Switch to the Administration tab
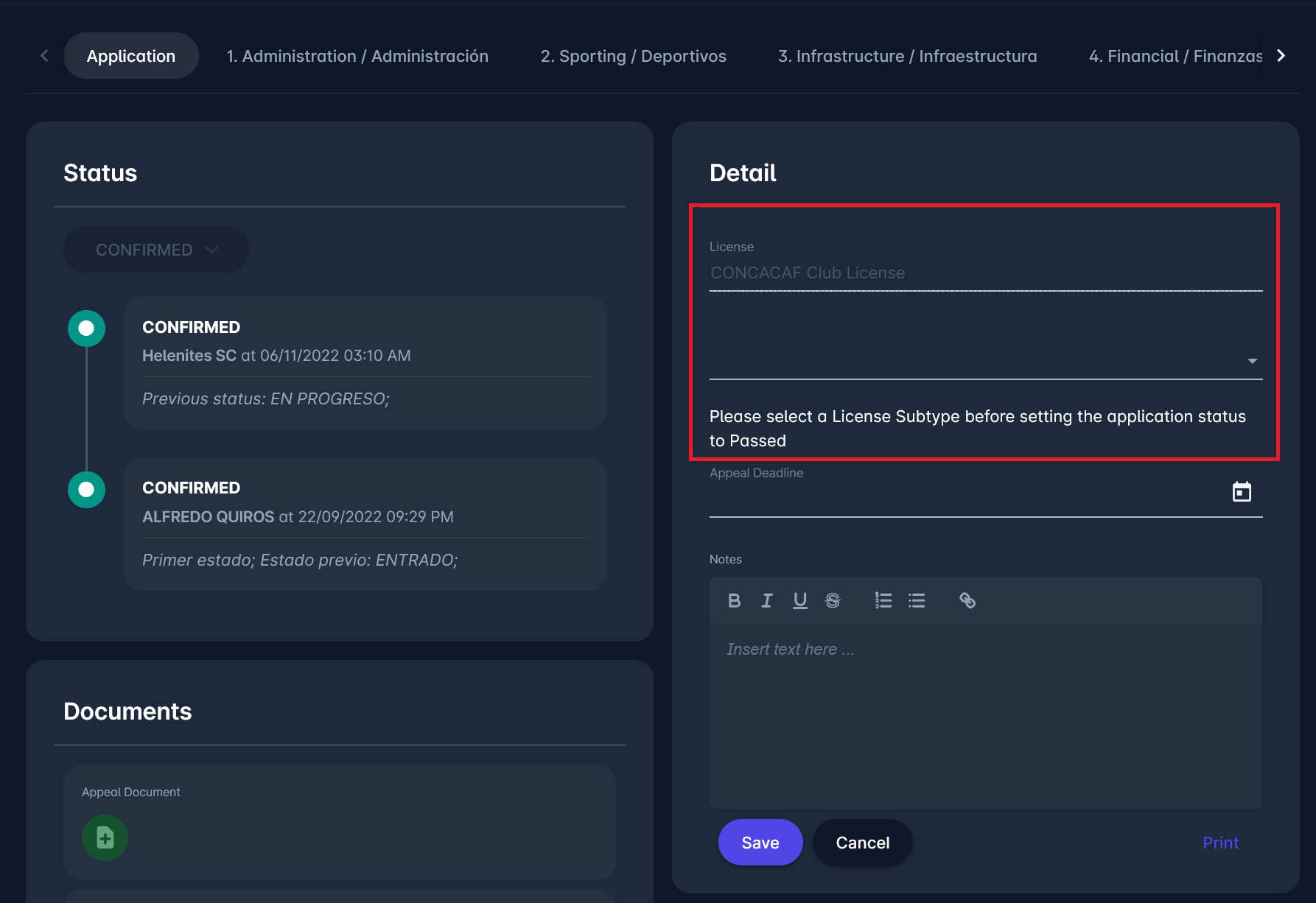The width and height of the screenshot is (1316, 903). click(x=357, y=56)
